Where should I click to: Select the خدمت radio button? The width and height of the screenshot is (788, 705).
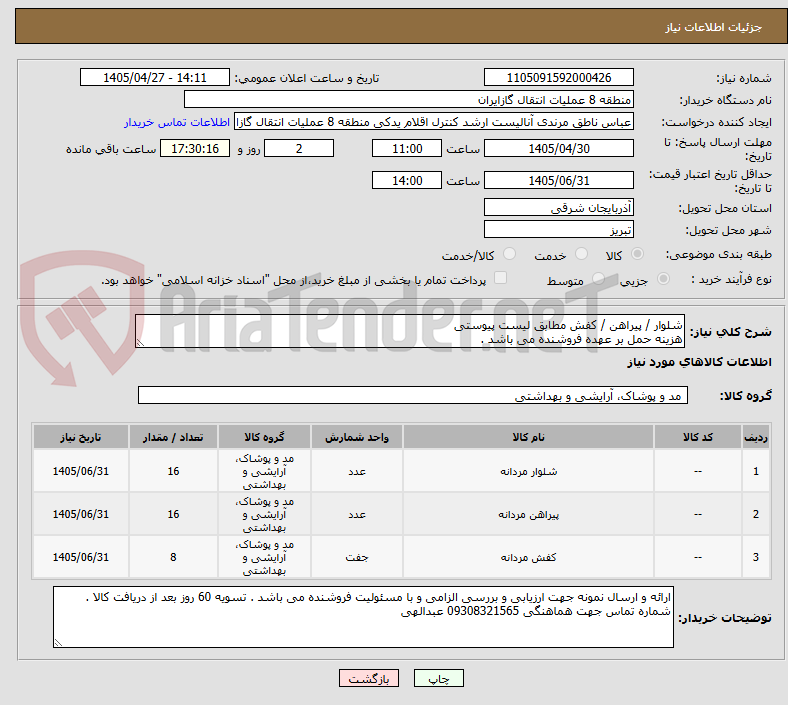(581, 254)
